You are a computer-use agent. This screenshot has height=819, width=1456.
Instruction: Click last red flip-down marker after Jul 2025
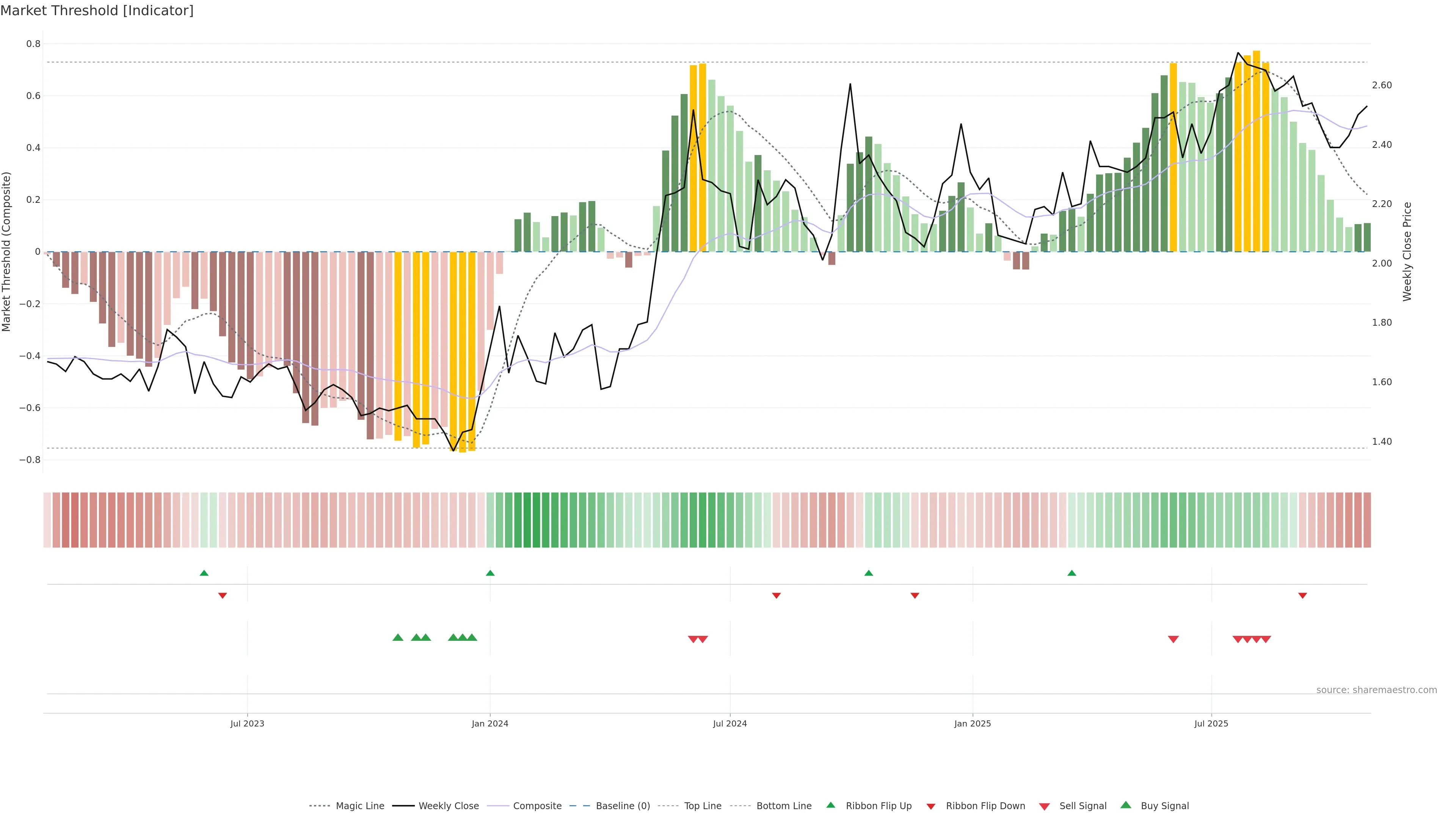point(1302,596)
